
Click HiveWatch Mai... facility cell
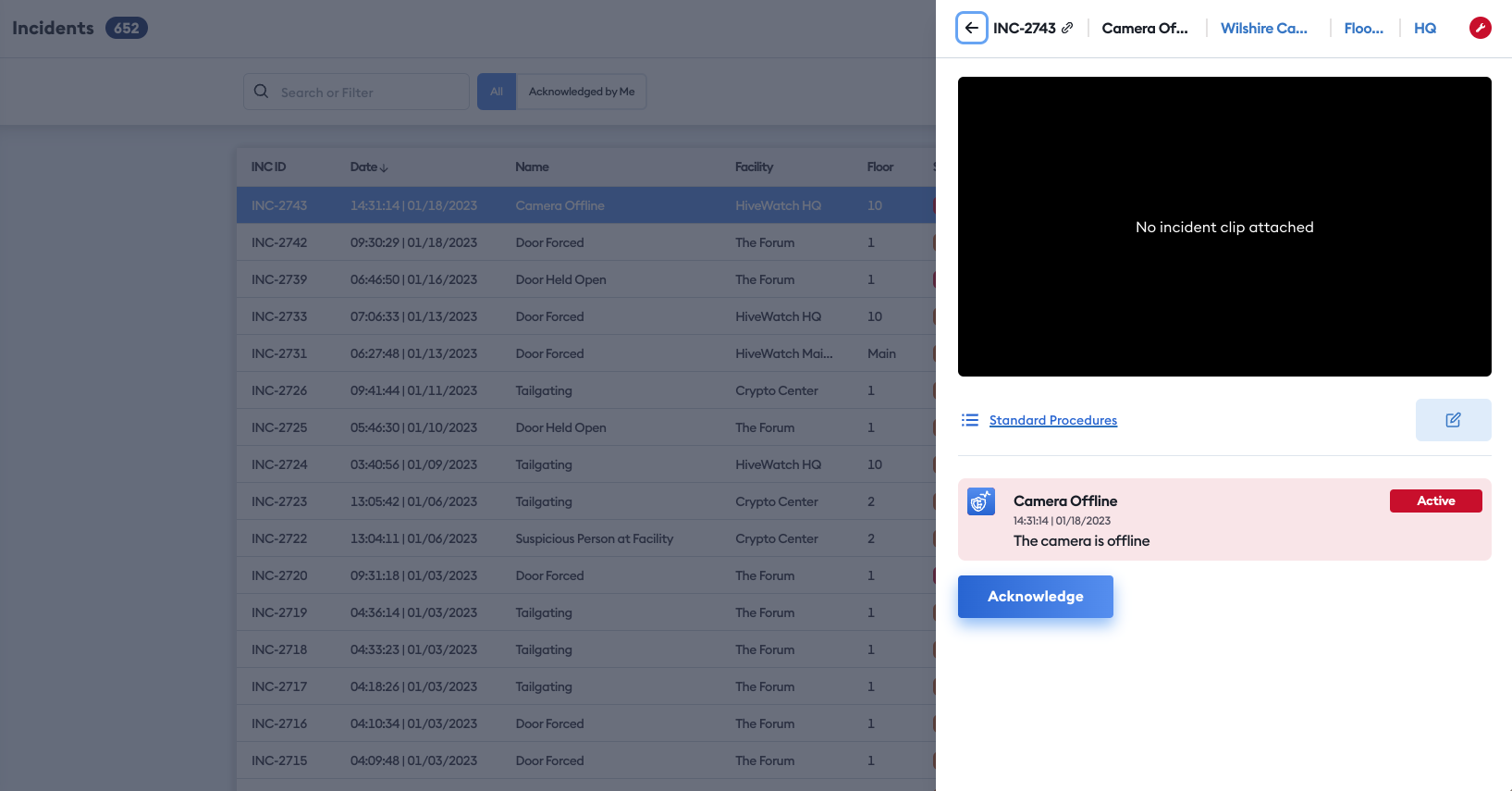(x=784, y=353)
